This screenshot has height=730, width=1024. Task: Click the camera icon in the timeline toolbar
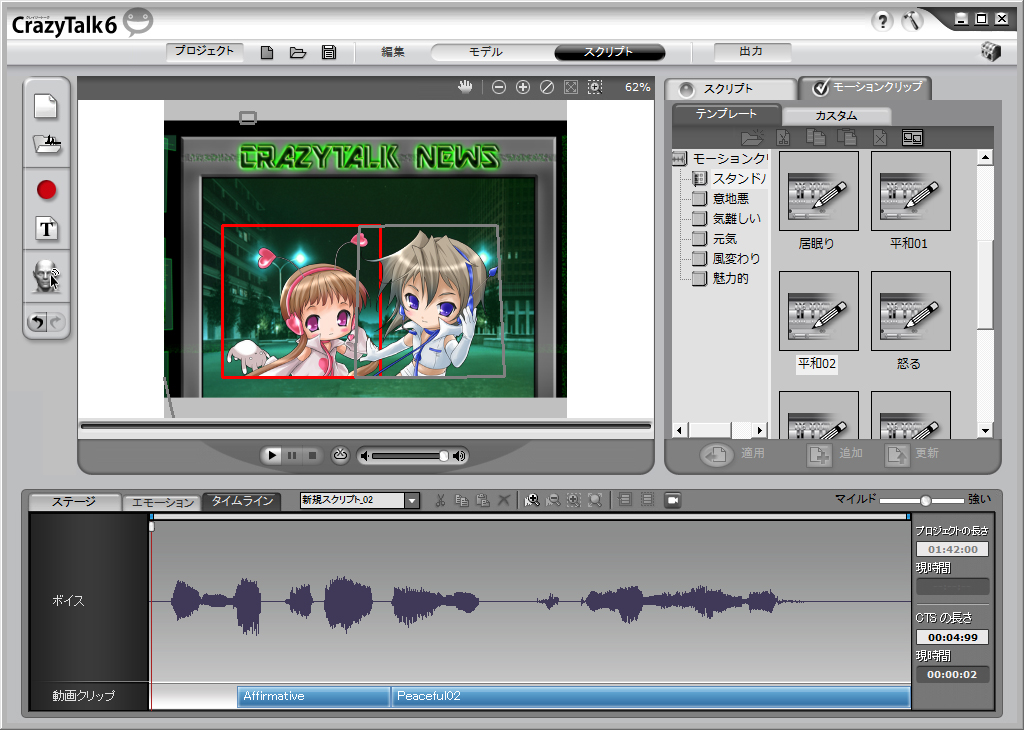coord(672,500)
